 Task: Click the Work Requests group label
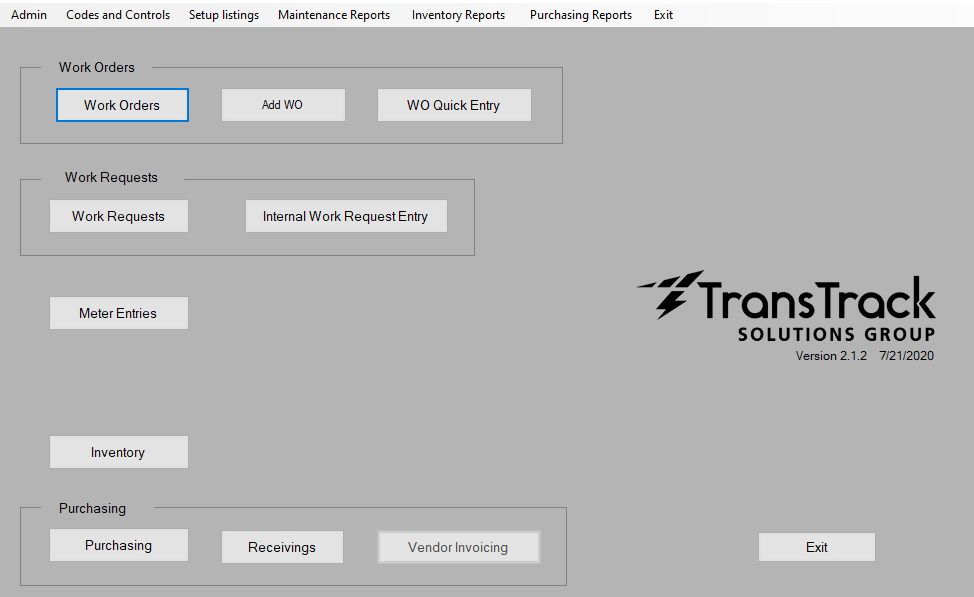click(111, 178)
